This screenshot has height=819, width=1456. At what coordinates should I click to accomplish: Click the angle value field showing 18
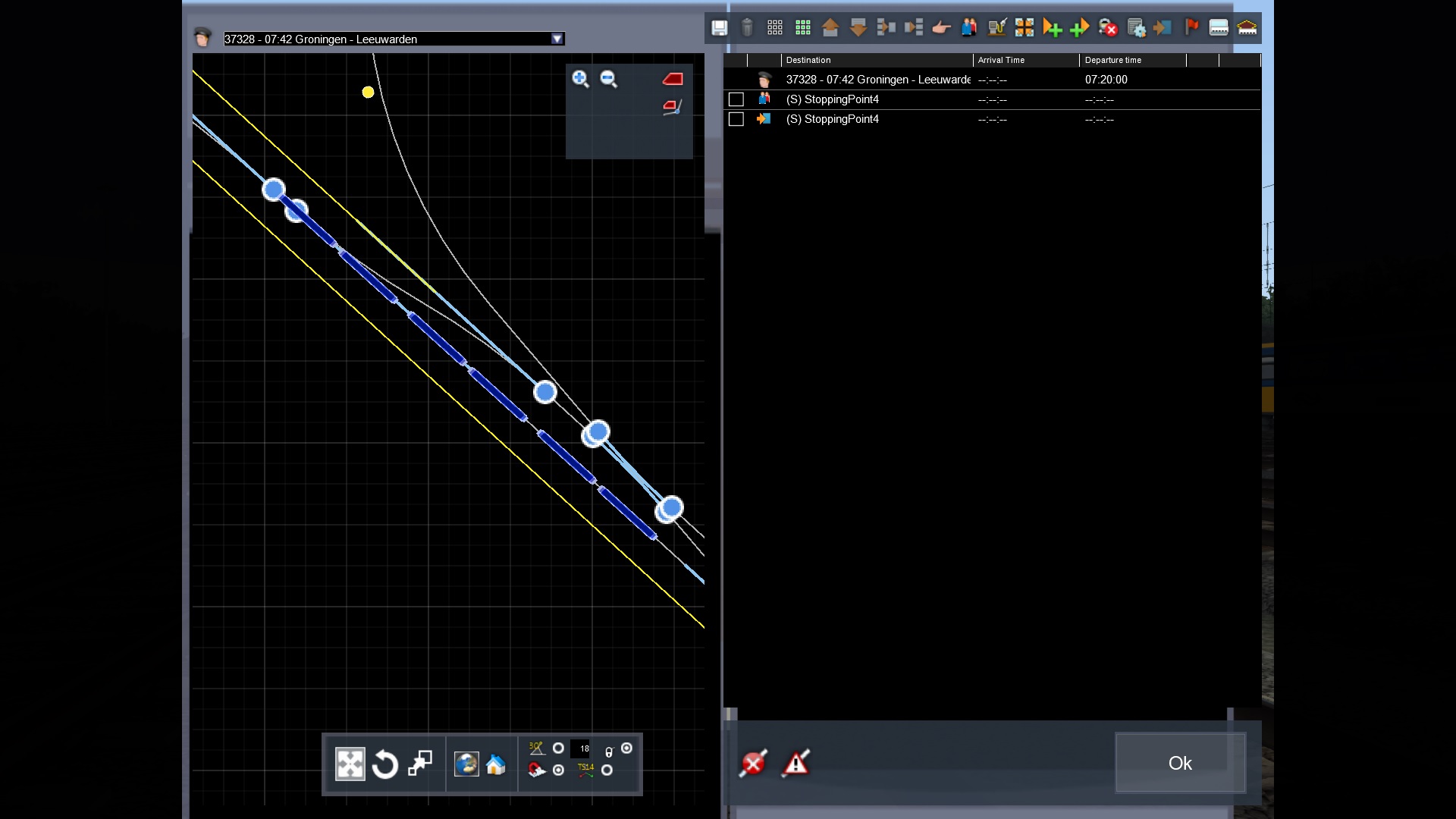[580, 748]
